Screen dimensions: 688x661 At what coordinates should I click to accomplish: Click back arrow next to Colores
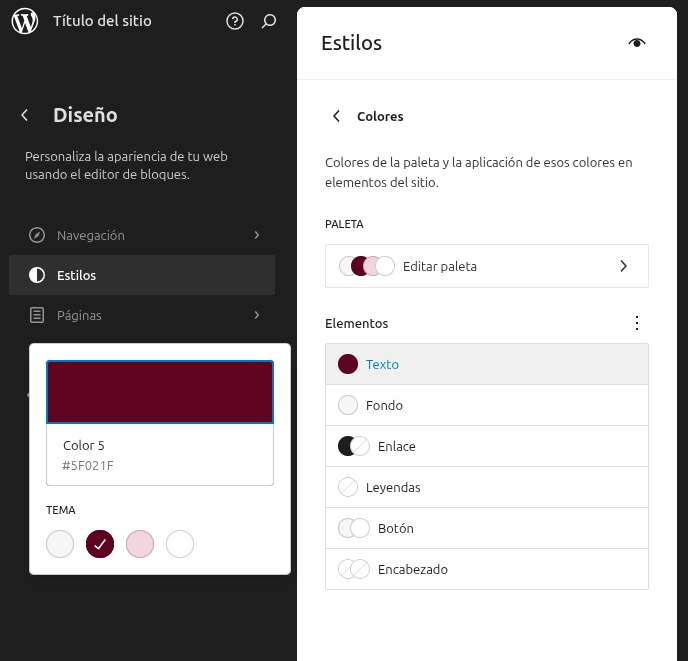point(337,116)
